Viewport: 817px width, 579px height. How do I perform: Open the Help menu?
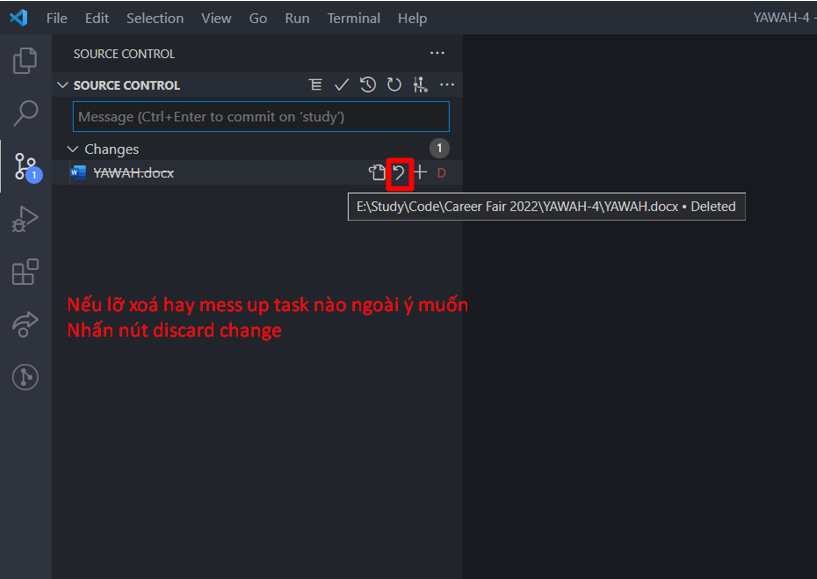[412, 18]
